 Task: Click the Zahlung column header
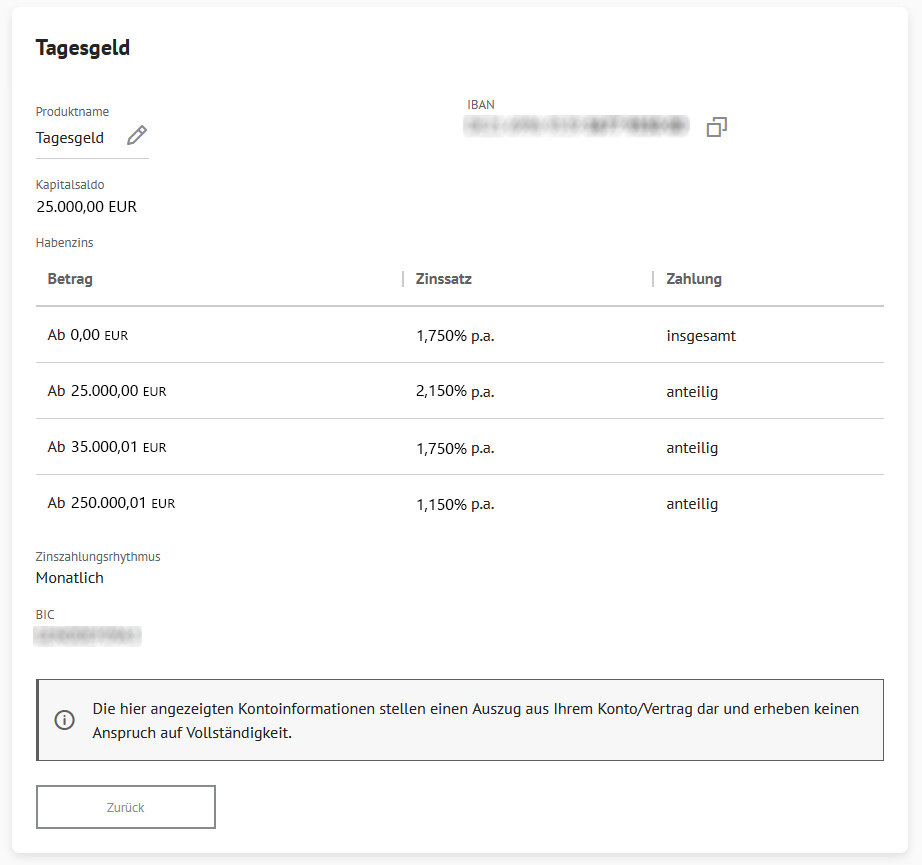[694, 279]
